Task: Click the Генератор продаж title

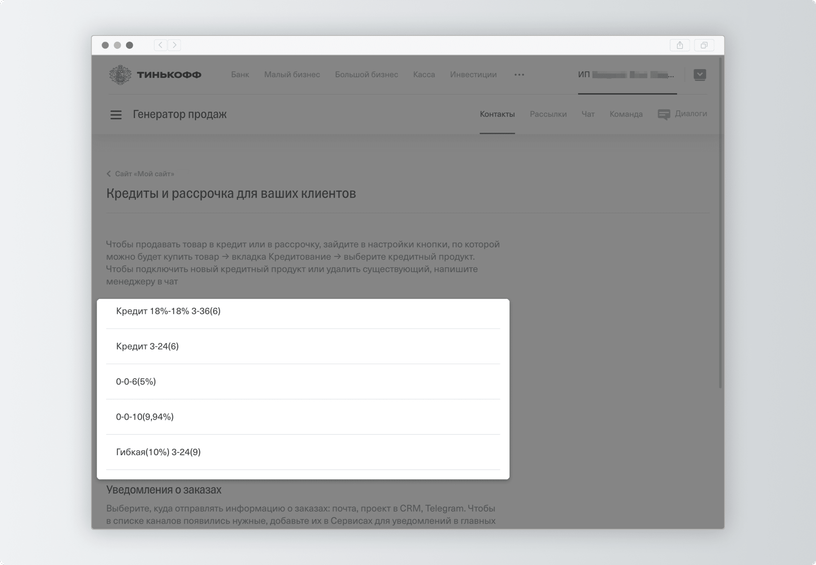Action: pyautogui.click(x=180, y=114)
